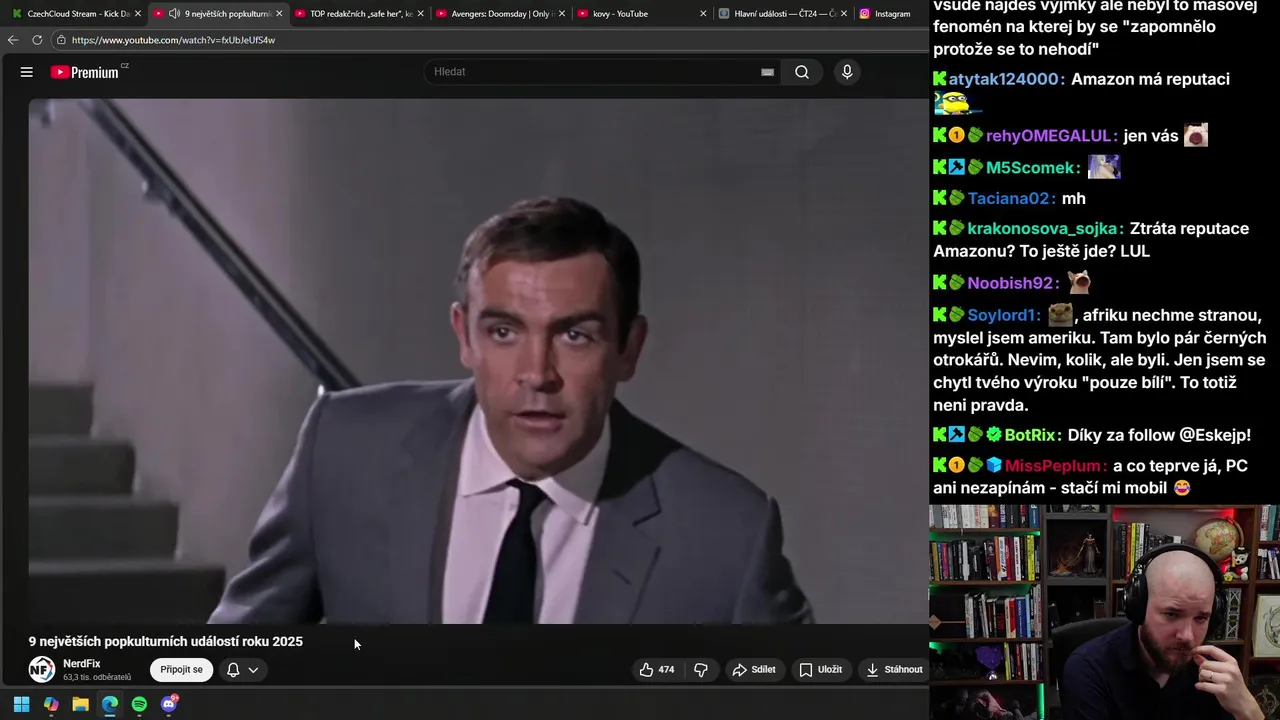
Task: Click chat username MissPeplum
Action: point(1055,466)
